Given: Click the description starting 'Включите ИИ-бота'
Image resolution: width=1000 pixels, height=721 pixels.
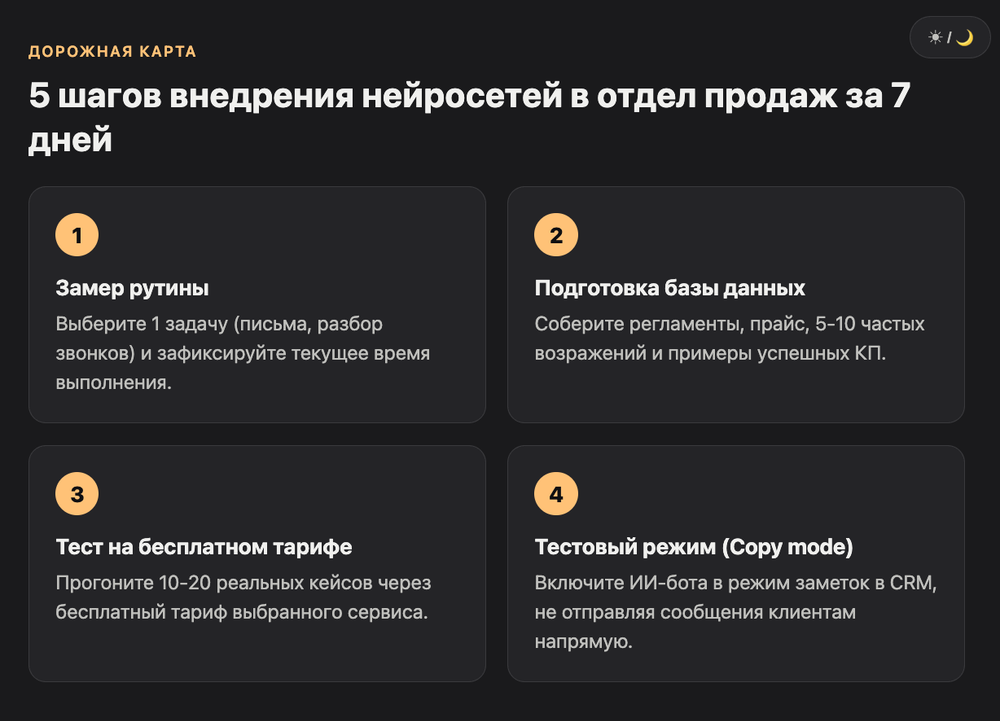Looking at the screenshot, I should [x=735, y=612].
